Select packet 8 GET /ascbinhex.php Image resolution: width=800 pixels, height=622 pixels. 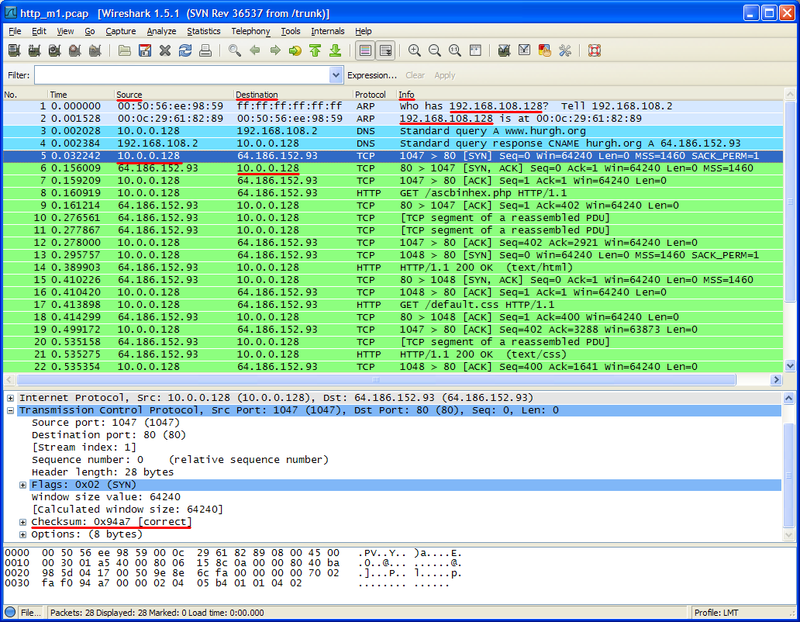pyautogui.click(x=393, y=193)
